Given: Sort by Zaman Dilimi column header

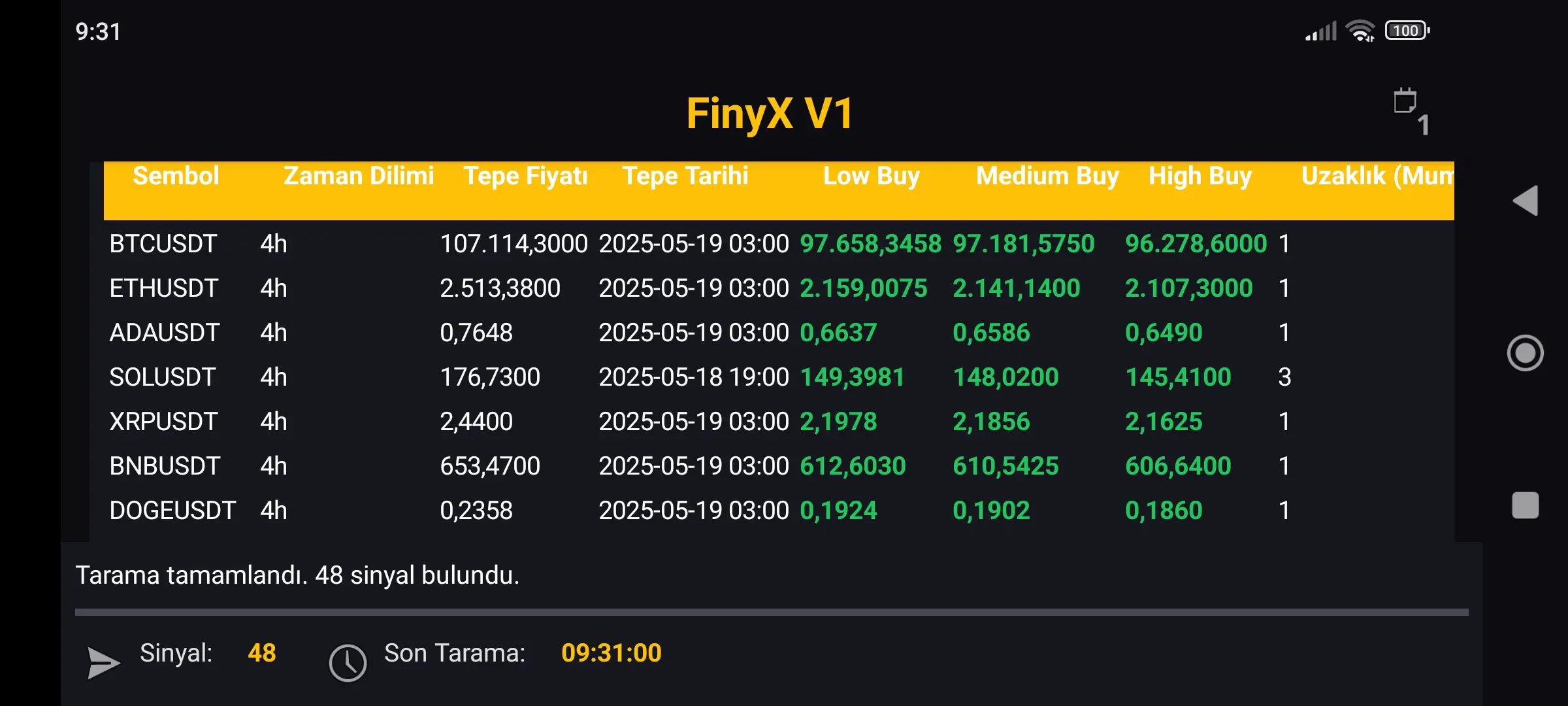Looking at the screenshot, I should coord(358,176).
